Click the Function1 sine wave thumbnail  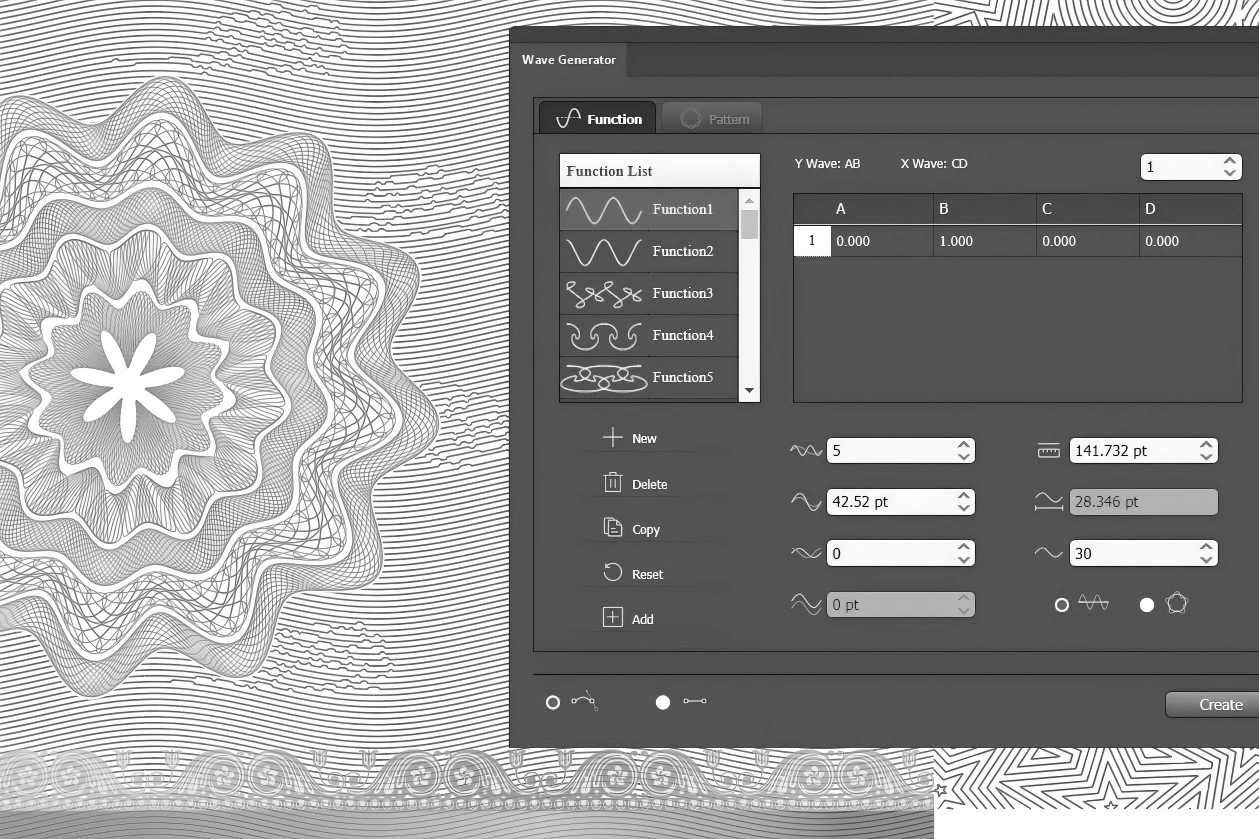[603, 210]
